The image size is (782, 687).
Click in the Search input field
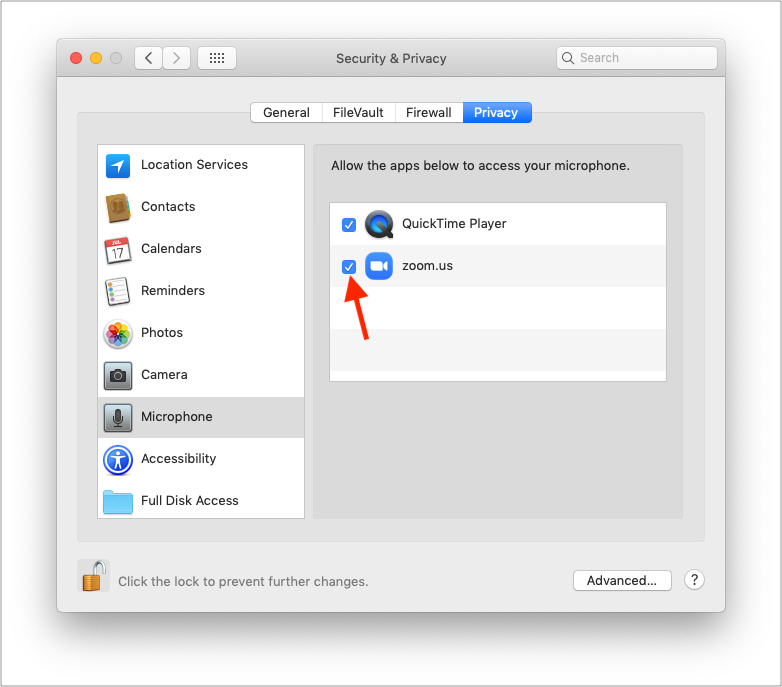click(637, 58)
